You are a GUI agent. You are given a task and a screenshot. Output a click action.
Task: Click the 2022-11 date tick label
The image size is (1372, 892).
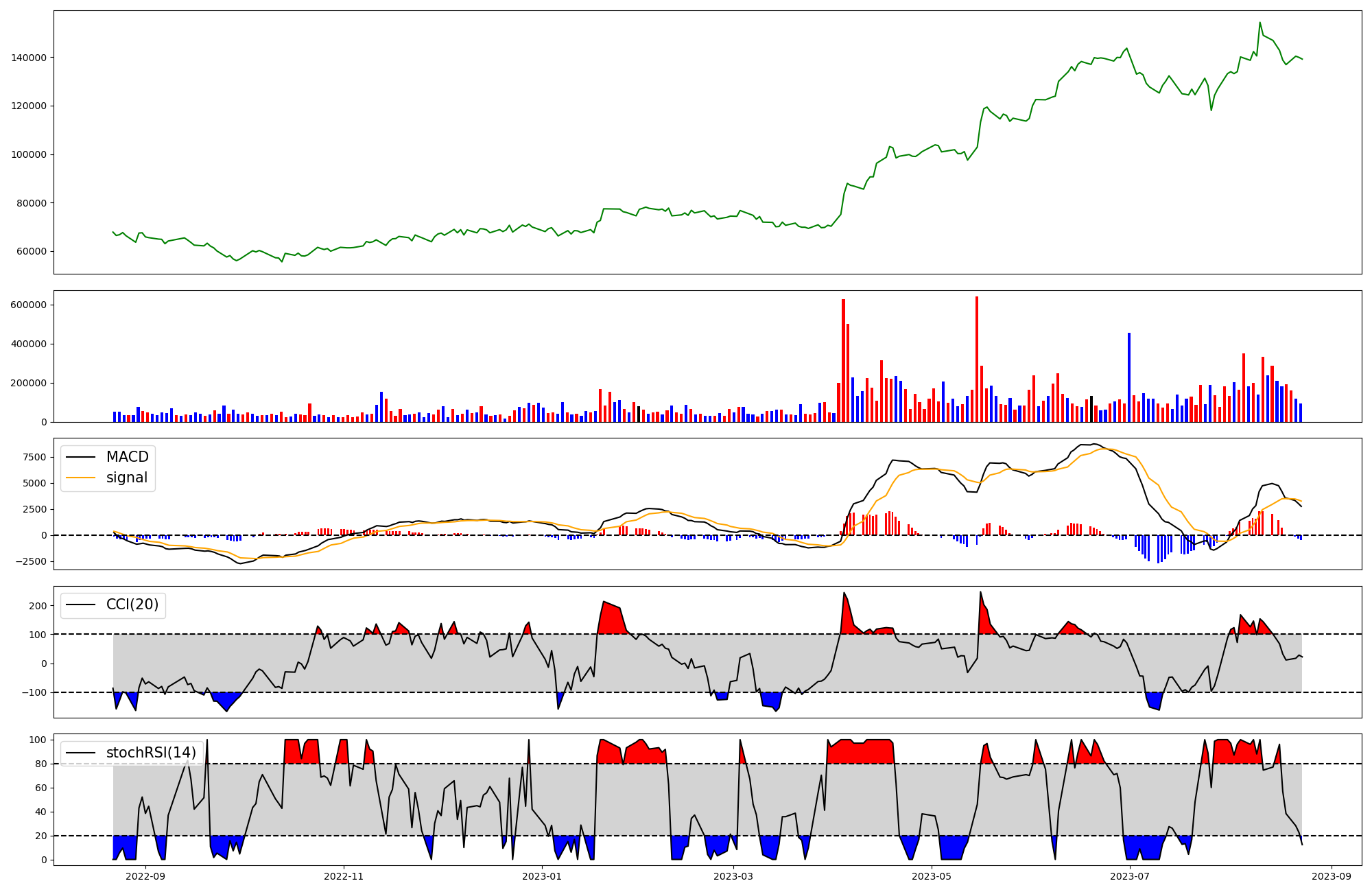click(x=343, y=876)
